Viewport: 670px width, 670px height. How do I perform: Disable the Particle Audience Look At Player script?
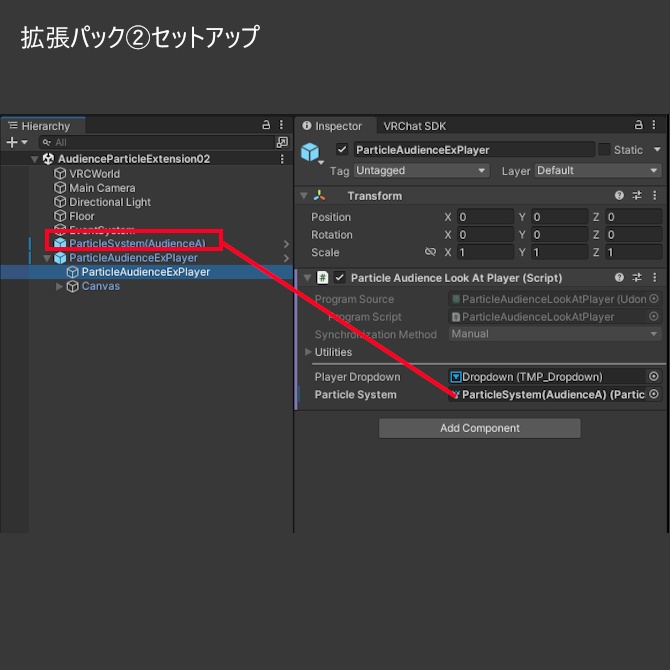[x=339, y=278]
